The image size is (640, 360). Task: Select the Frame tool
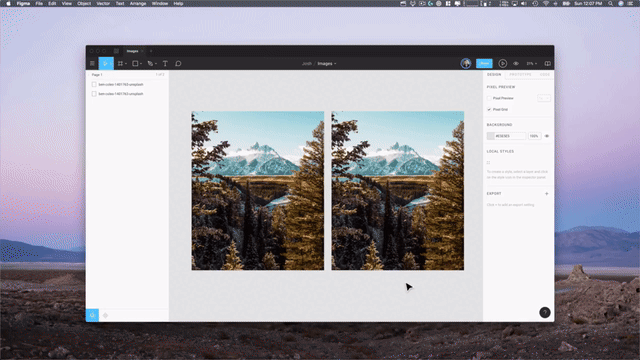coord(122,64)
